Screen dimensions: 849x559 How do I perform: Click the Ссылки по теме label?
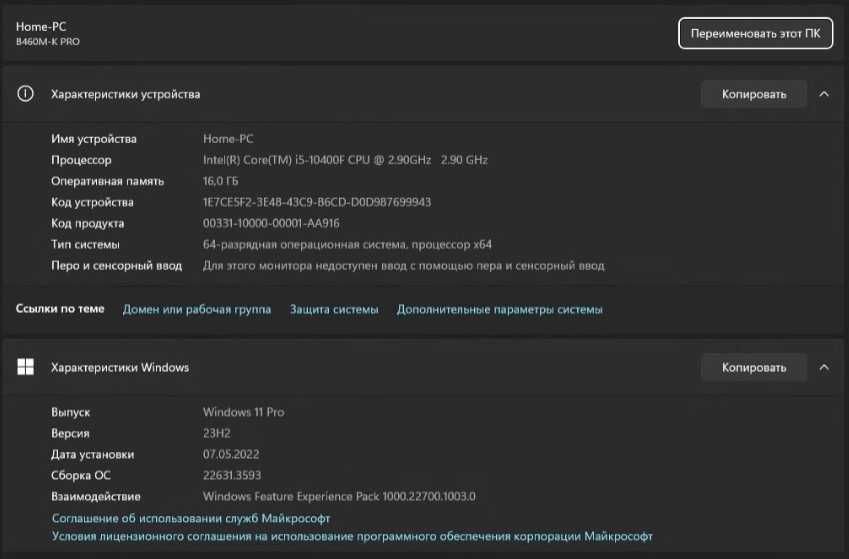(x=60, y=308)
